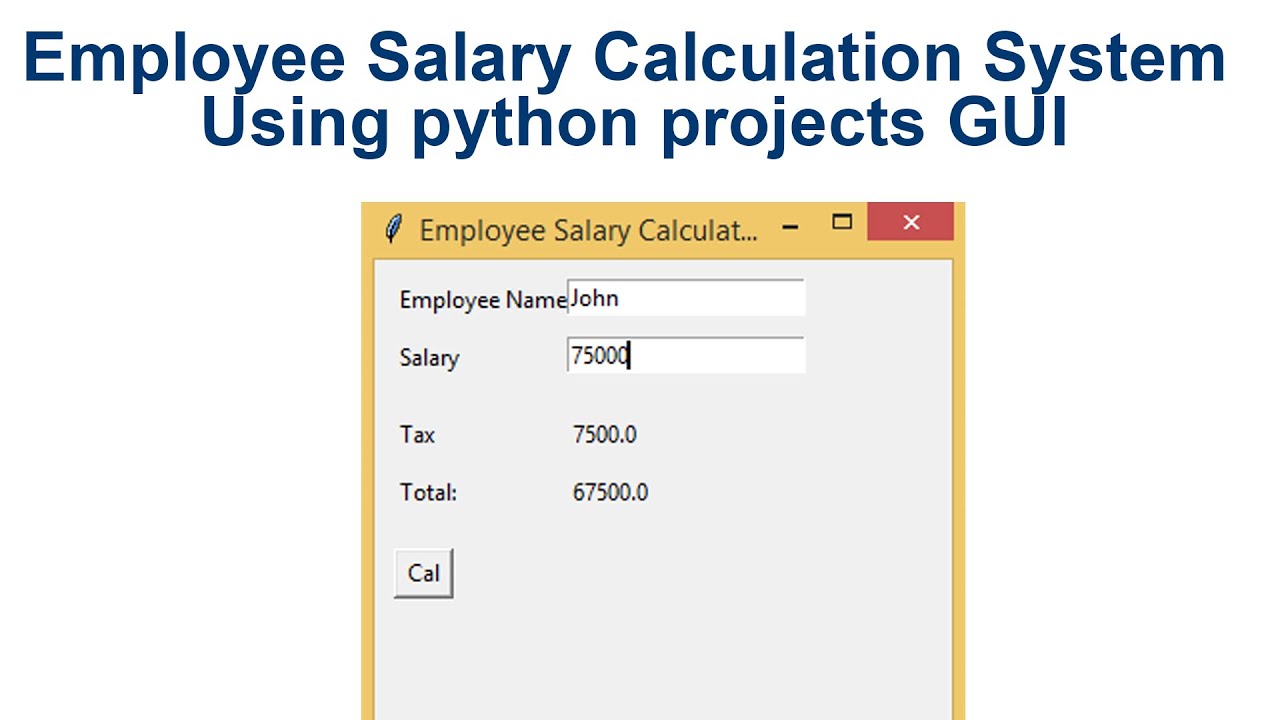Click the Cal button to recompute tax
This screenshot has width=1280, height=720.
tap(424, 573)
